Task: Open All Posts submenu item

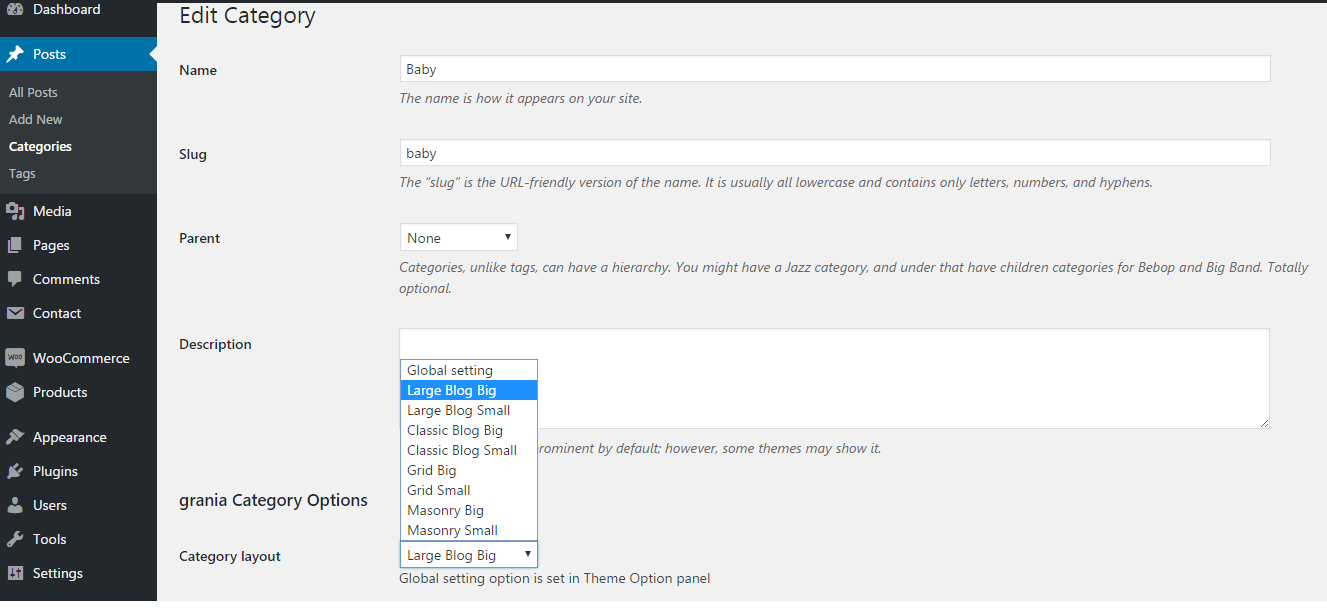Action: coord(33,92)
